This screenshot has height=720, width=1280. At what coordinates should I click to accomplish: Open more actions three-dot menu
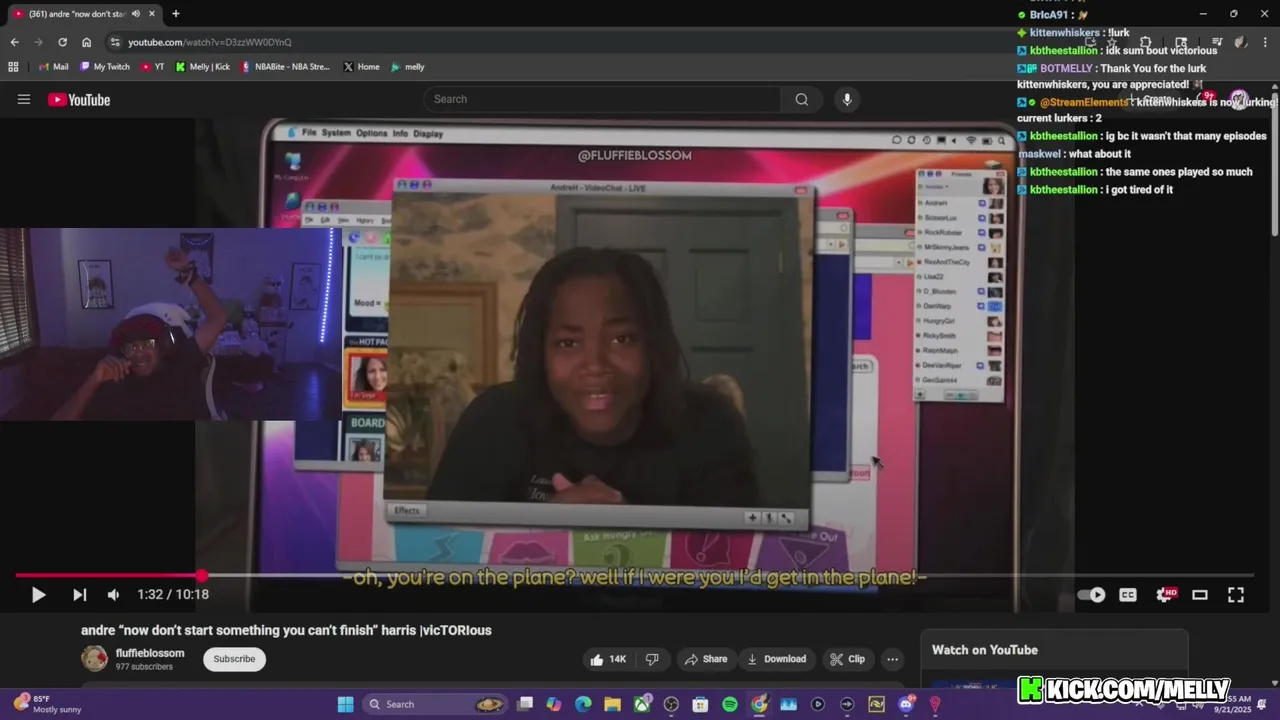tap(892, 659)
